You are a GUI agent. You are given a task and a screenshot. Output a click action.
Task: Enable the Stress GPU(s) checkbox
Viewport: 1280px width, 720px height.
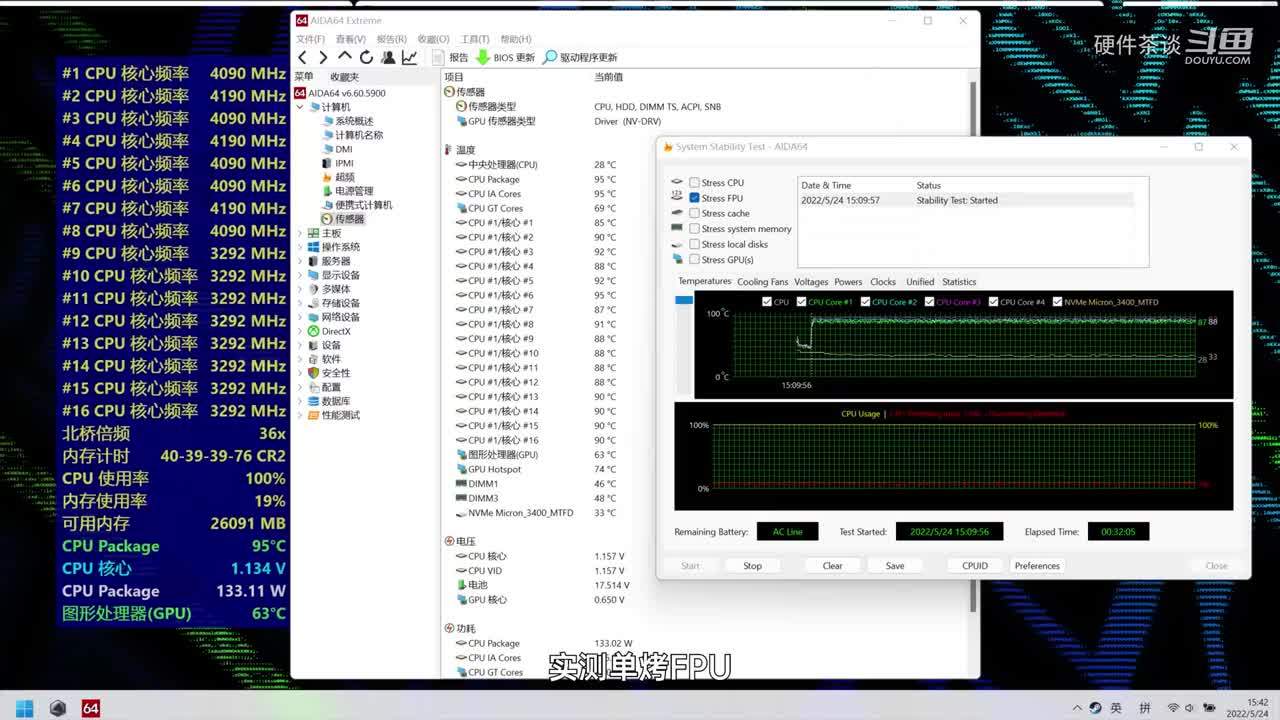694,260
